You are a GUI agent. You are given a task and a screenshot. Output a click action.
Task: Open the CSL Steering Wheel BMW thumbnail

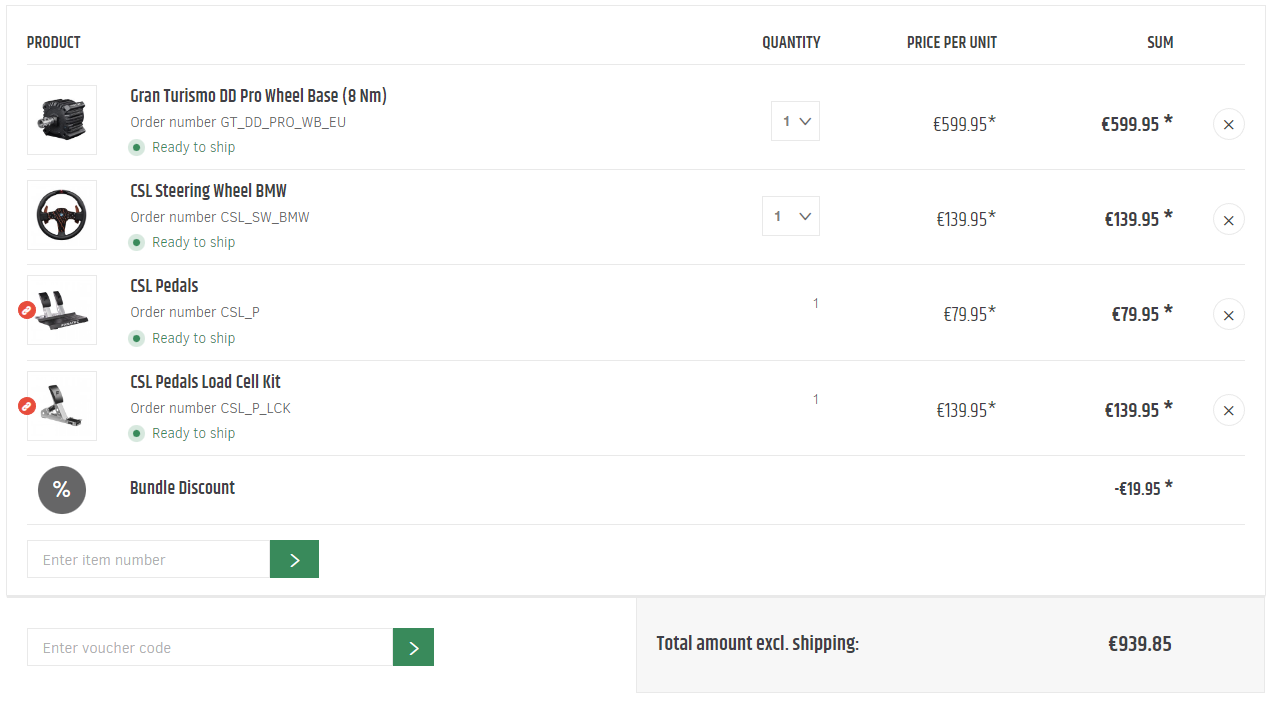click(62, 215)
